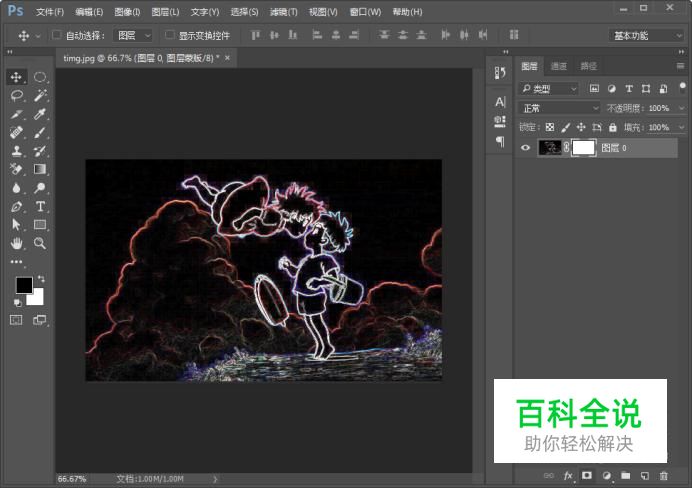Toggle type layer filter
The width and height of the screenshot is (692, 488).
tap(629, 89)
